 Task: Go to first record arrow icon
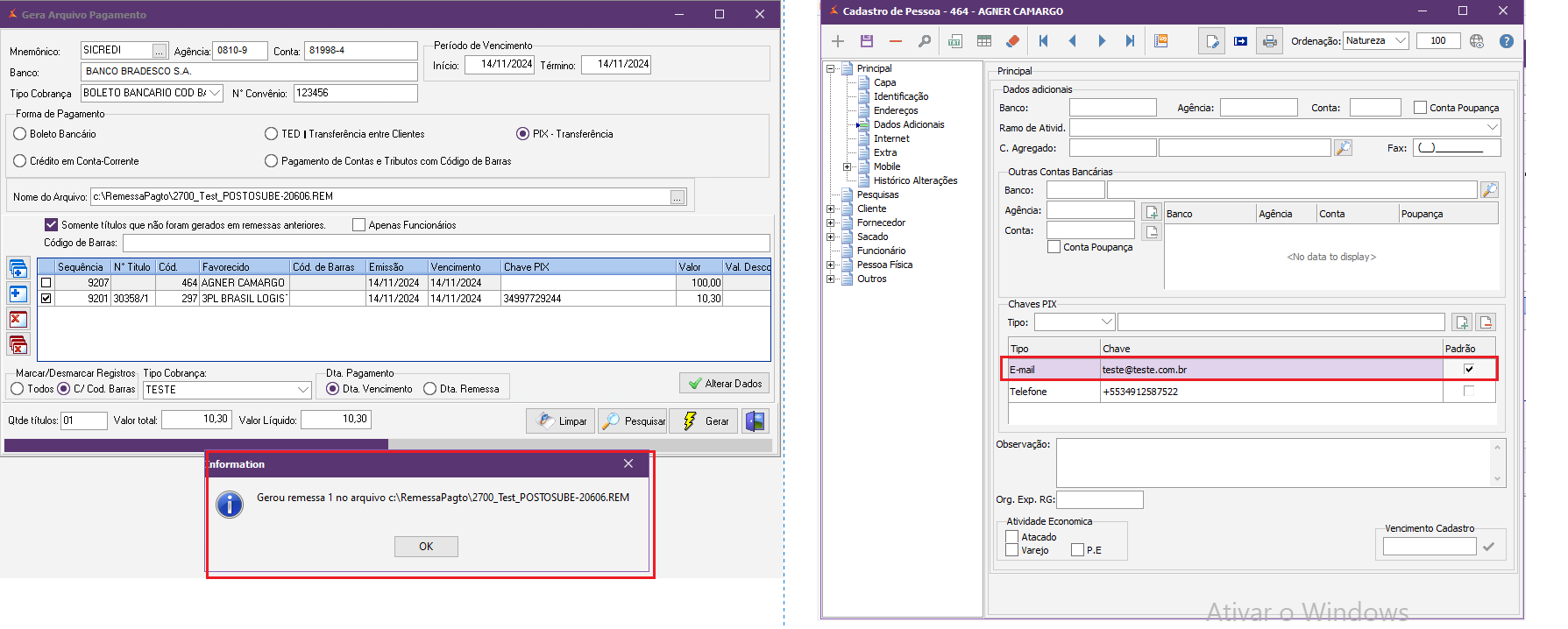[x=1043, y=41]
